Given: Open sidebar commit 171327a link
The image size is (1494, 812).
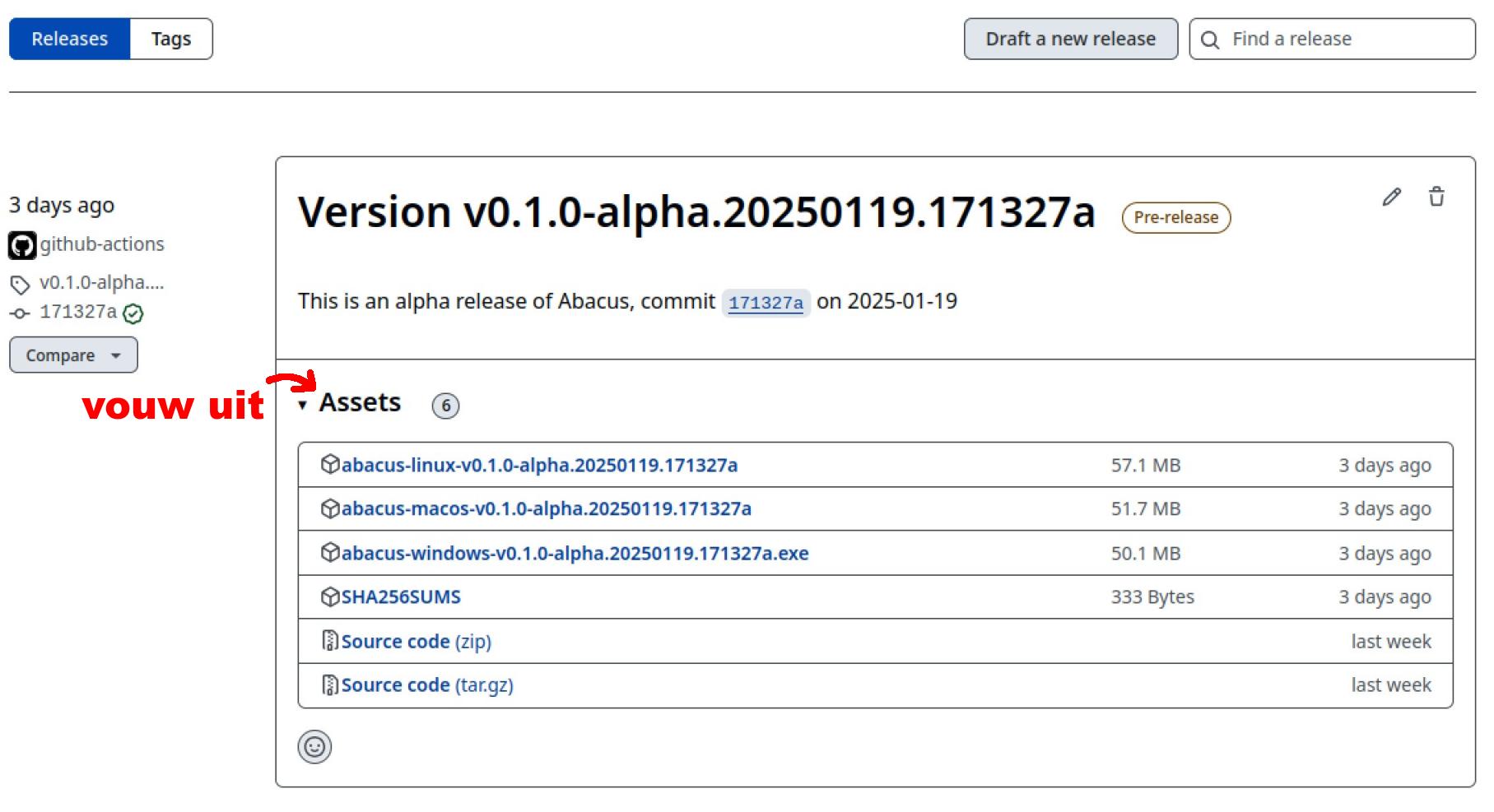Looking at the screenshot, I should 78,312.
